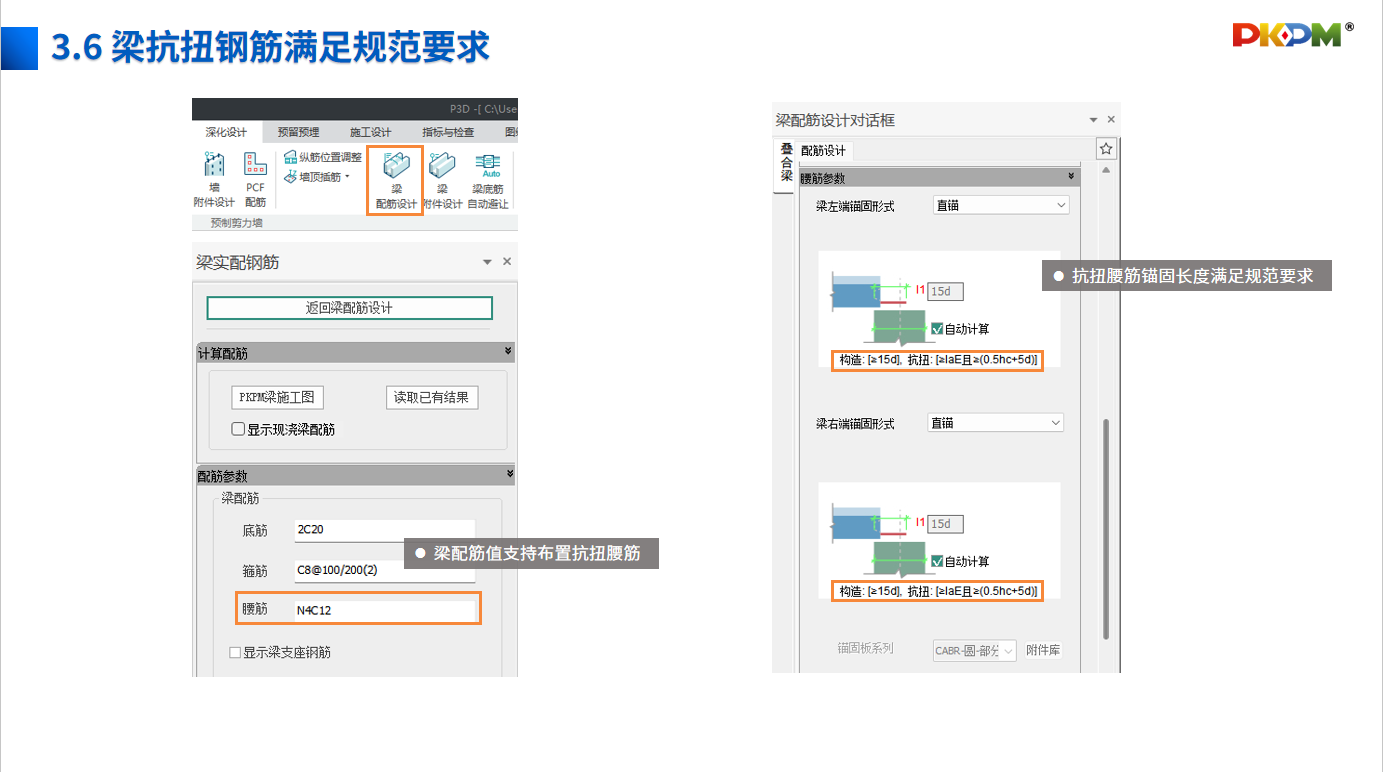Screen dimensions: 1383x772
Task: Close the 梁实配钢筋 panel
Action: click(x=507, y=262)
